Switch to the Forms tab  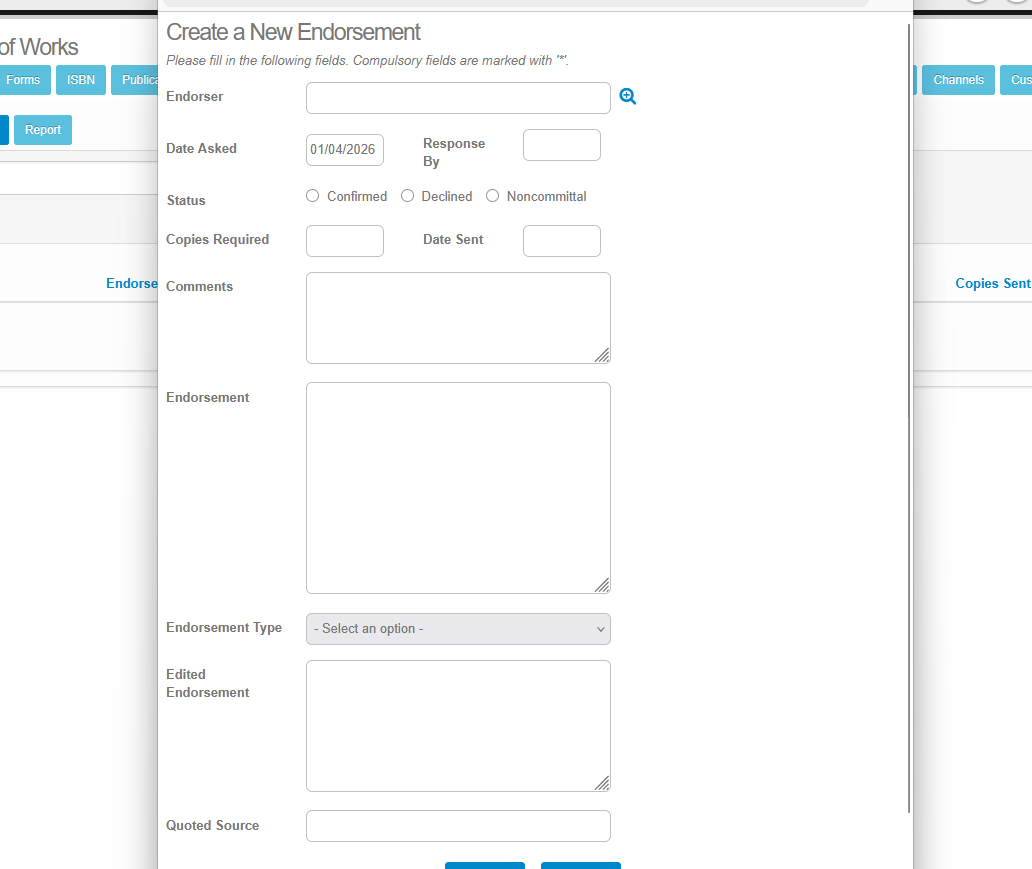click(x=24, y=80)
